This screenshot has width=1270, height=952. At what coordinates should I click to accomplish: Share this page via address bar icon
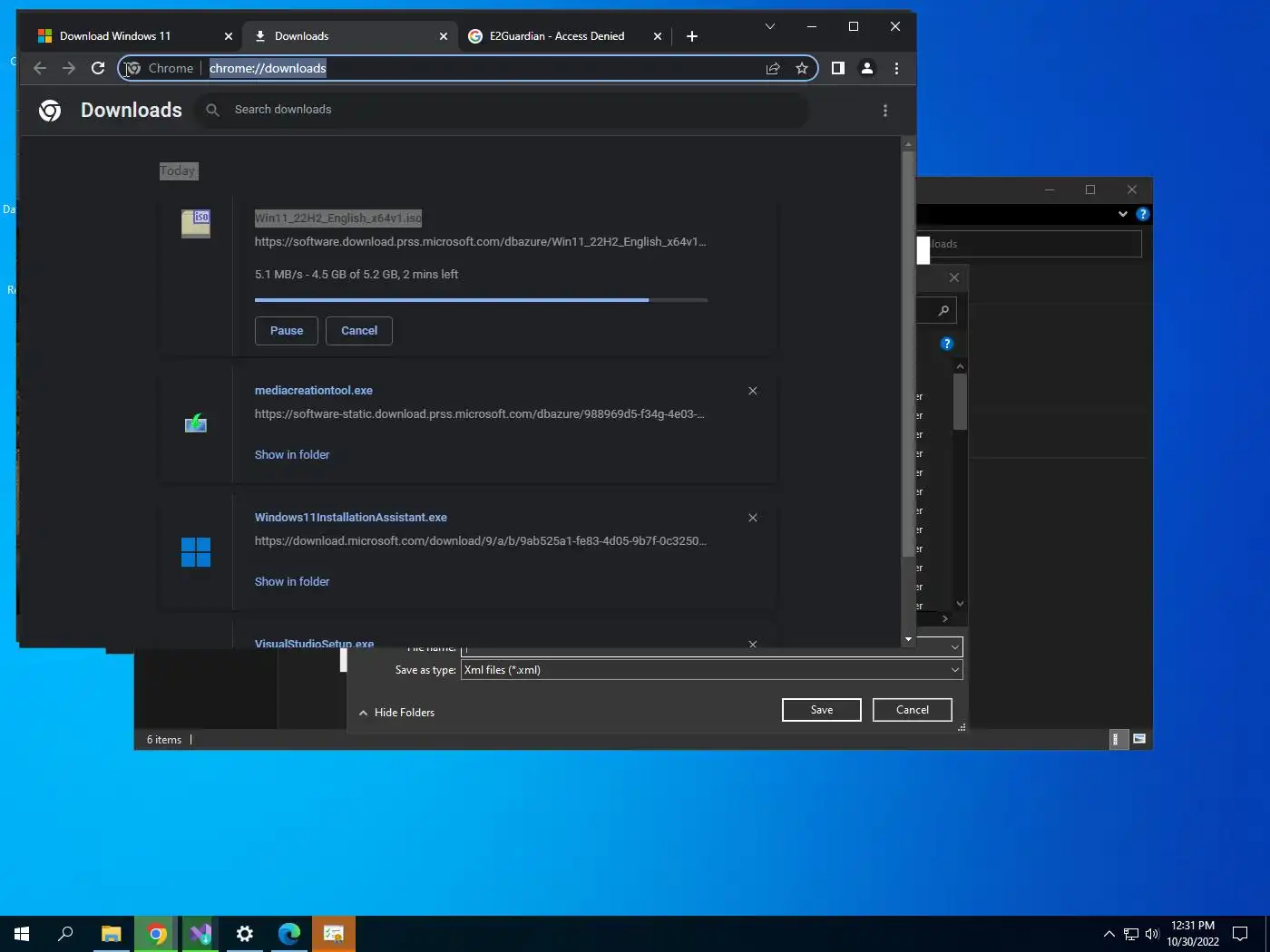point(773,68)
